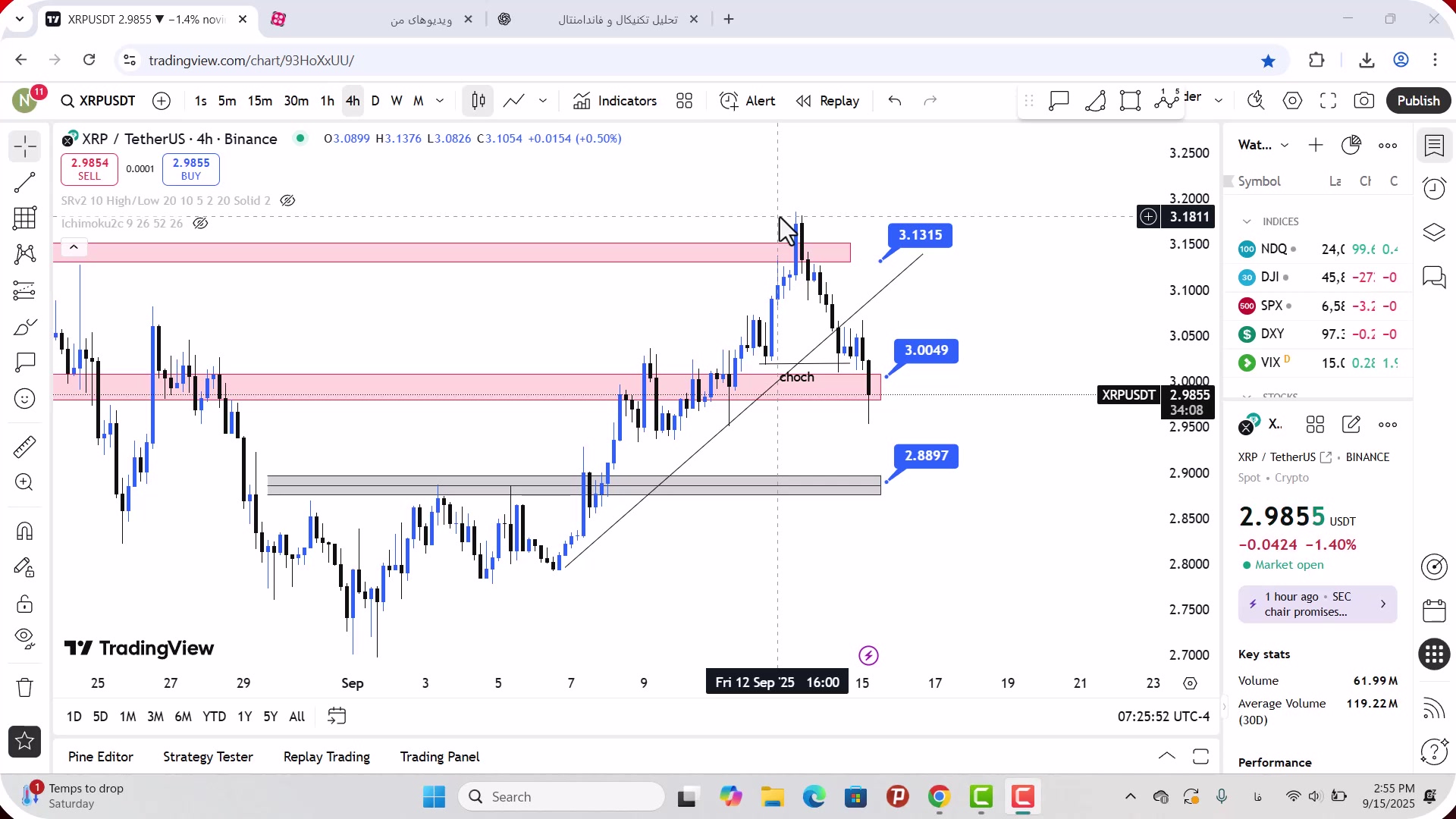Switch to the 15m timeframe
The width and height of the screenshot is (1456, 819).
pyautogui.click(x=259, y=101)
